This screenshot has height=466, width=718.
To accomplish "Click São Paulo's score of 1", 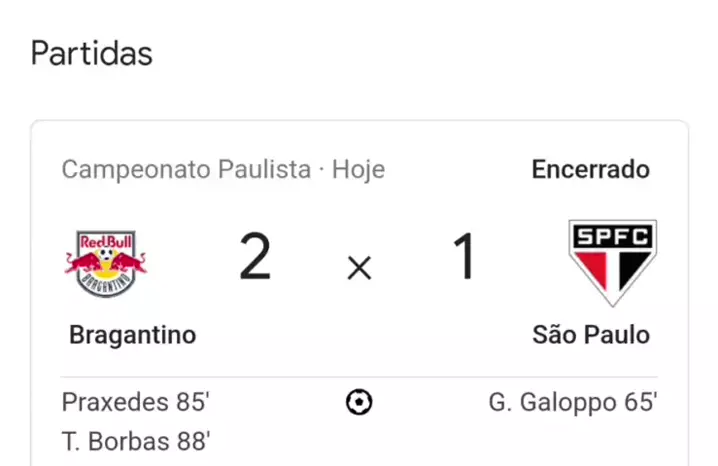I will coord(465,257).
